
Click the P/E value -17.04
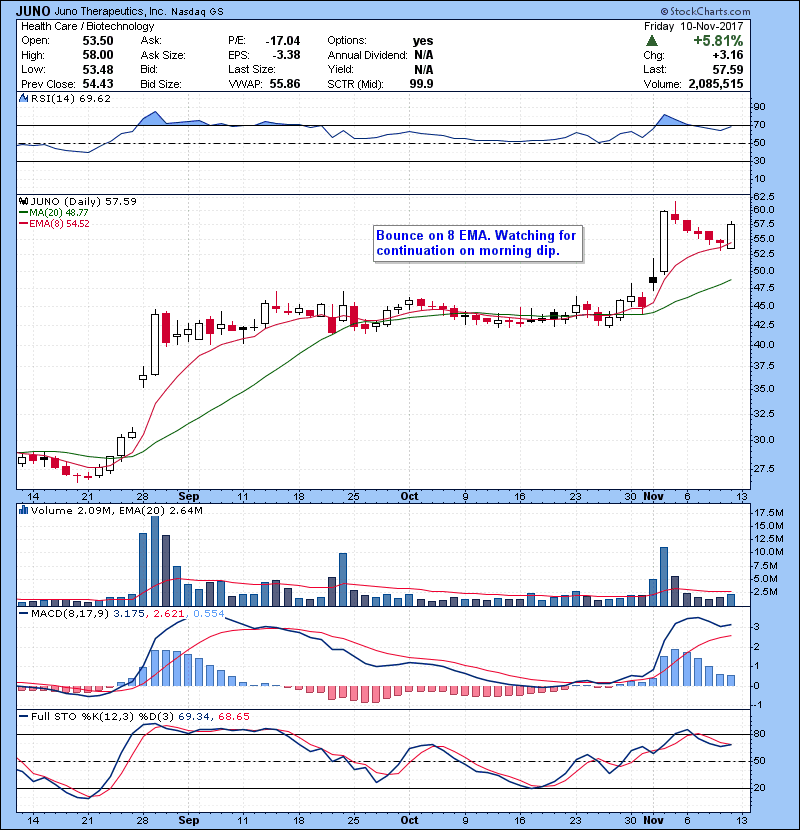point(283,41)
